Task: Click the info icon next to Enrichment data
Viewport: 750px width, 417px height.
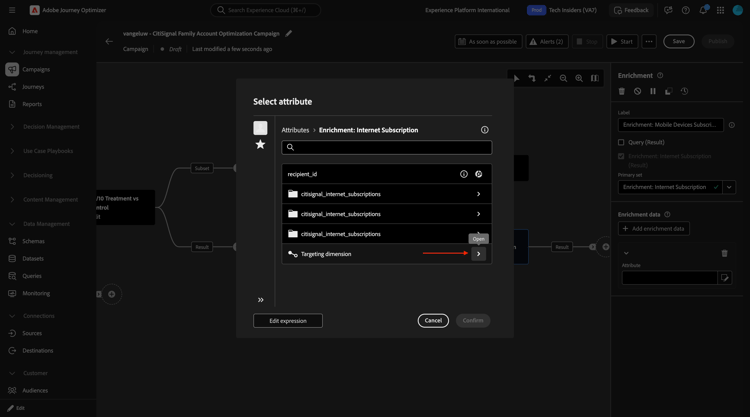Action: click(x=667, y=215)
